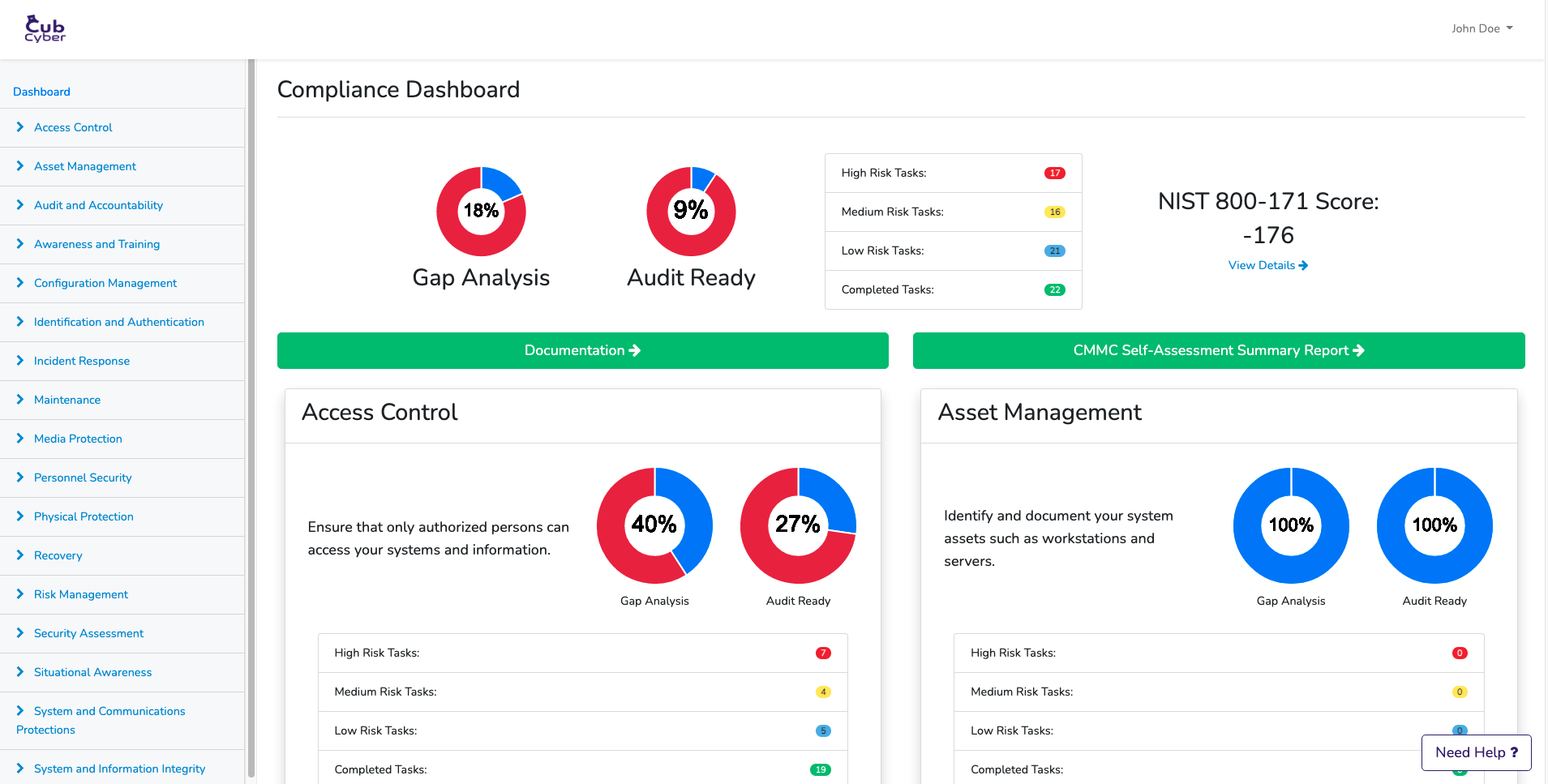This screenshot has height=784, width=1548.
Task: Click the blue Low Risk Tasks badge 21
Action: coord(1054,251)
